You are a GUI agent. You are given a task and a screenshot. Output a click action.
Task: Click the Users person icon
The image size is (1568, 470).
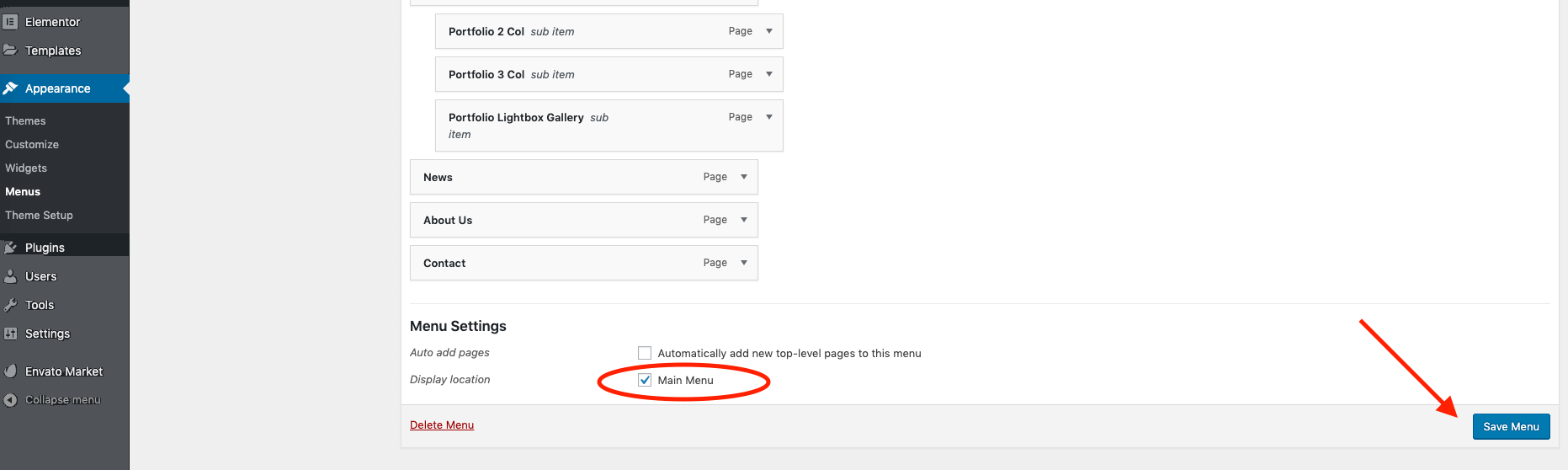point(10,276)
